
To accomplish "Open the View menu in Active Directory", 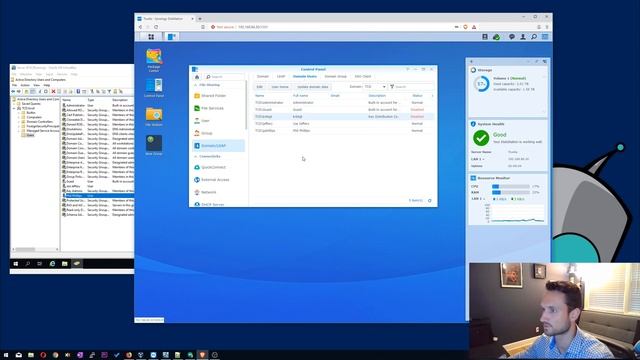I will 36,85.
